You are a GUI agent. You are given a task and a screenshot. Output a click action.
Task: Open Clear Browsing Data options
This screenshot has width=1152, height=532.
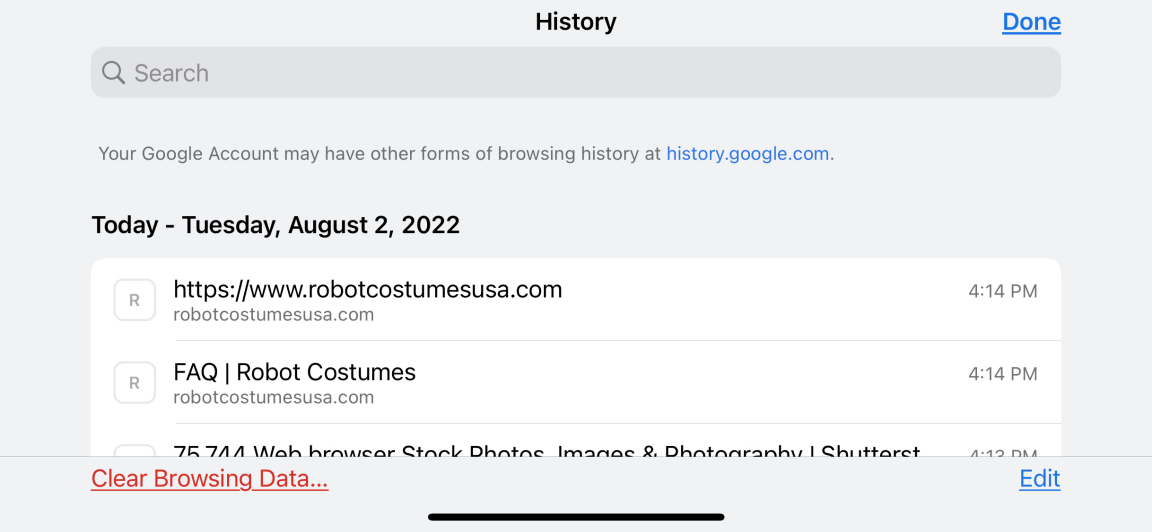tap(209, 479)
